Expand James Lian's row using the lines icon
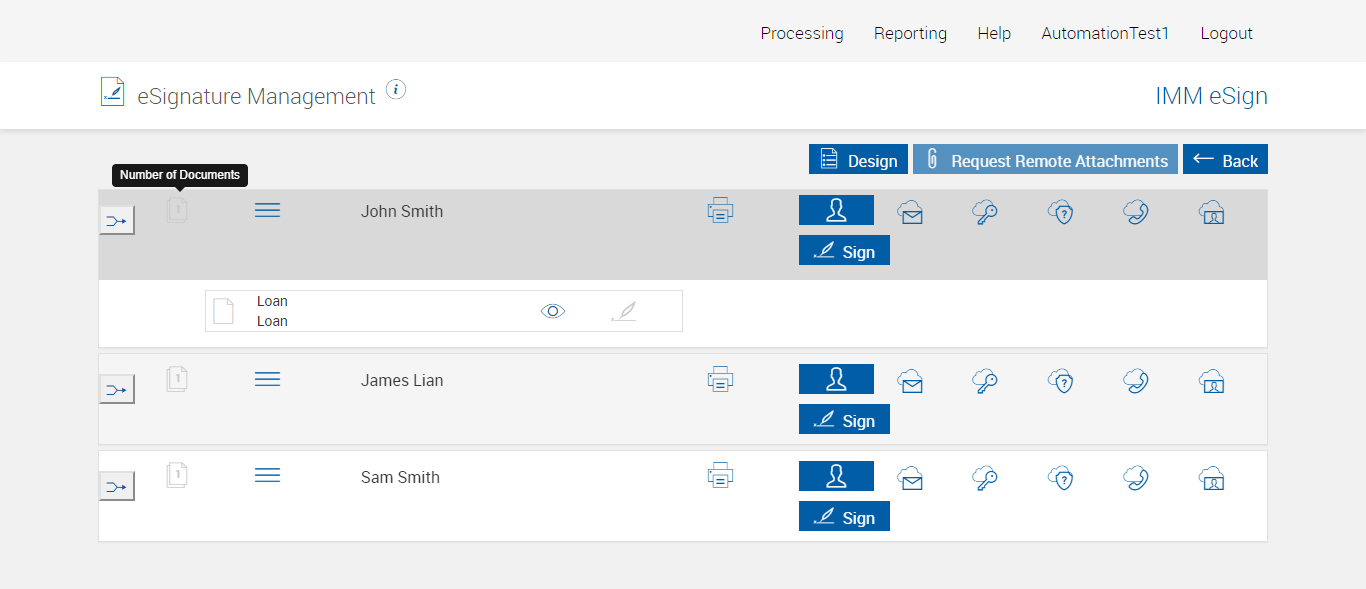1366x589 pixels. tap(267, 379)
